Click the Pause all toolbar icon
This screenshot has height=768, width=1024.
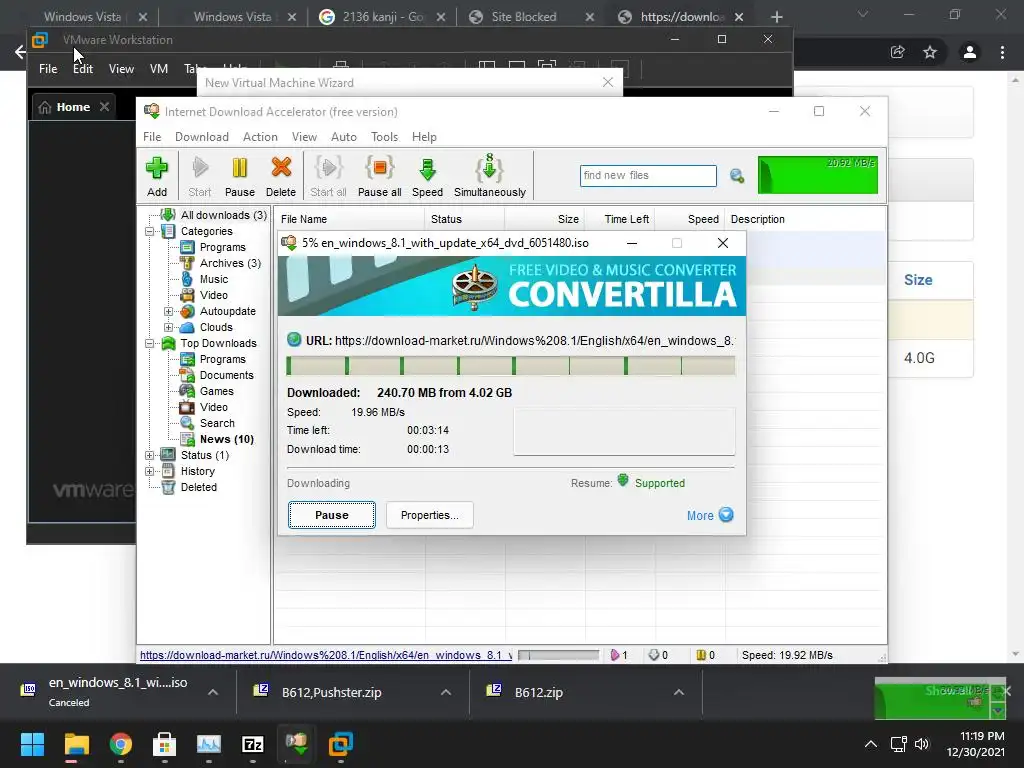[379, 175]
